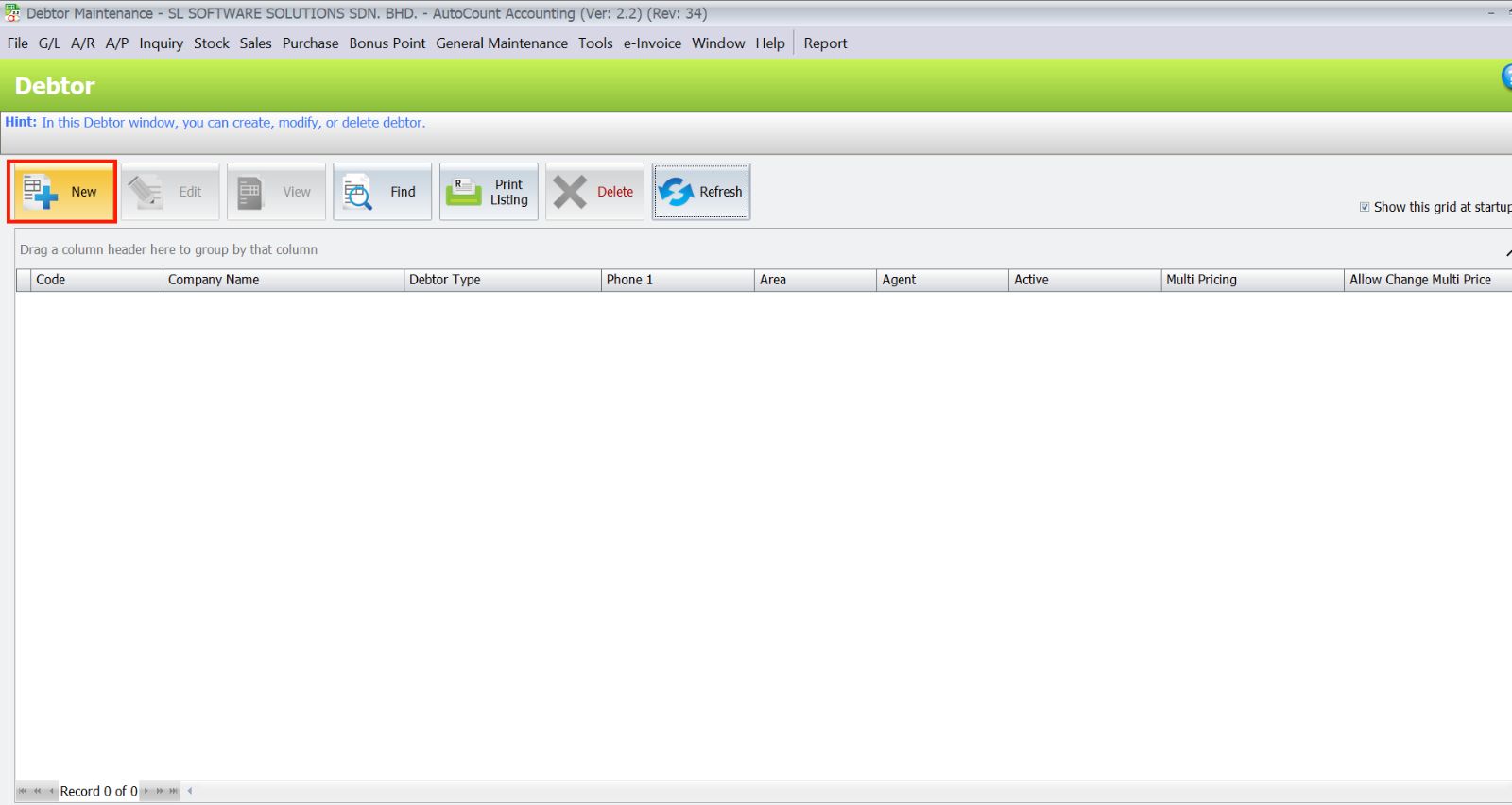This screenshot has height=805, width=1512.
Task: Click the Print Listing button
Action: click(x=489, y=192)
